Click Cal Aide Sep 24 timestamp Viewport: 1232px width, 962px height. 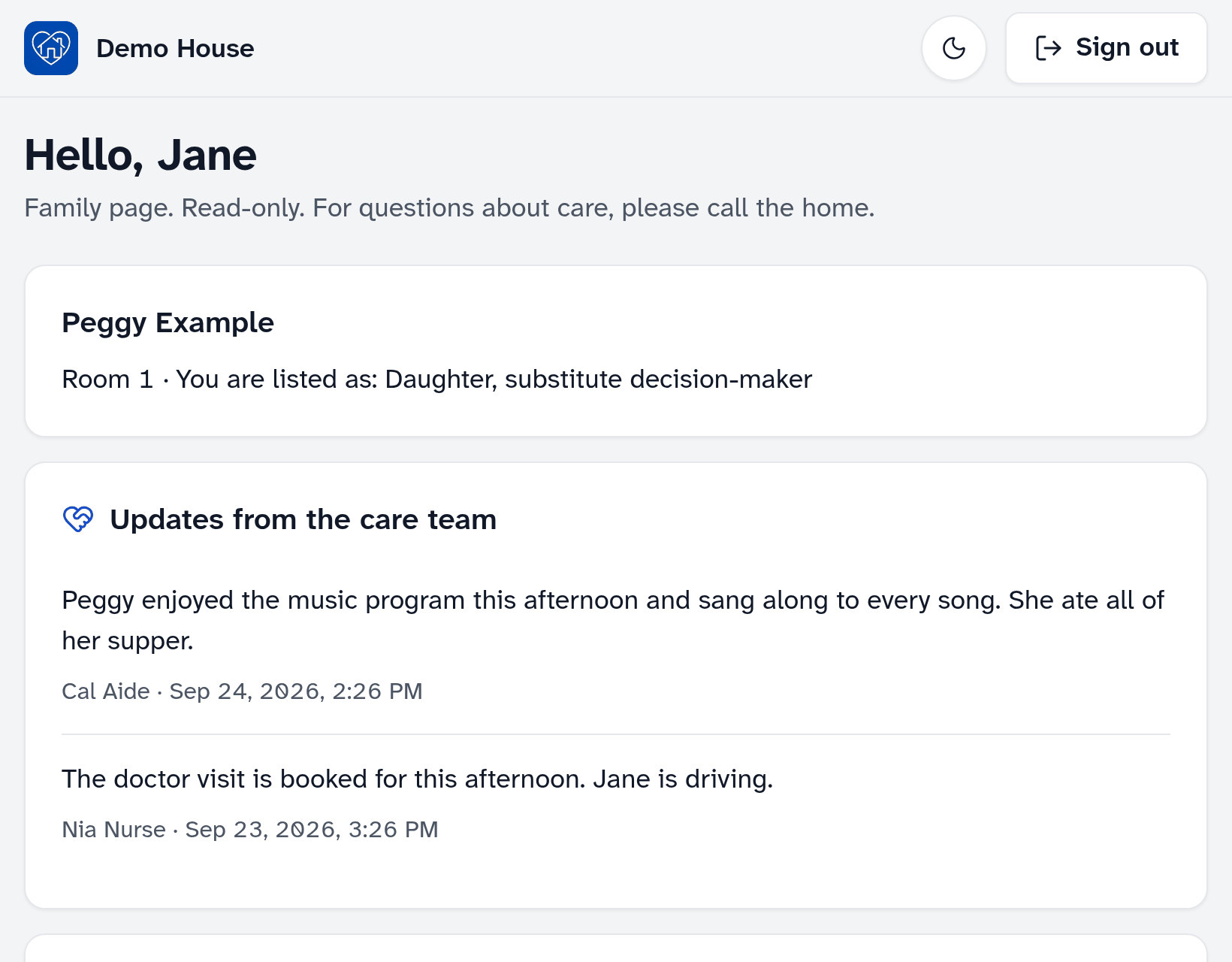point(242,691)
